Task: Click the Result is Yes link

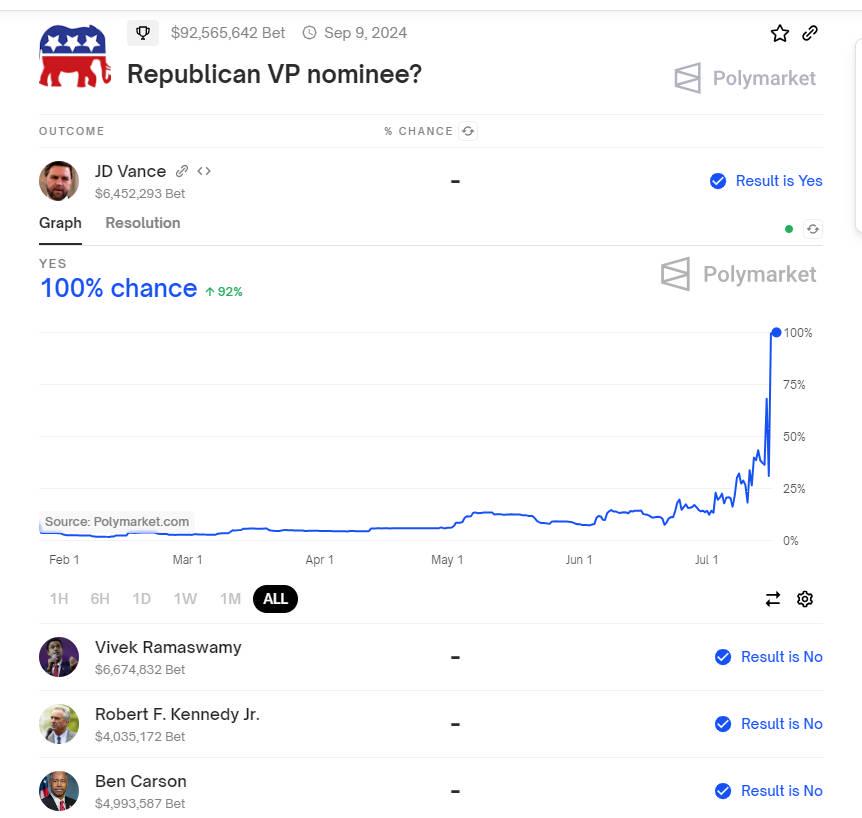Action: pos(778,181)
